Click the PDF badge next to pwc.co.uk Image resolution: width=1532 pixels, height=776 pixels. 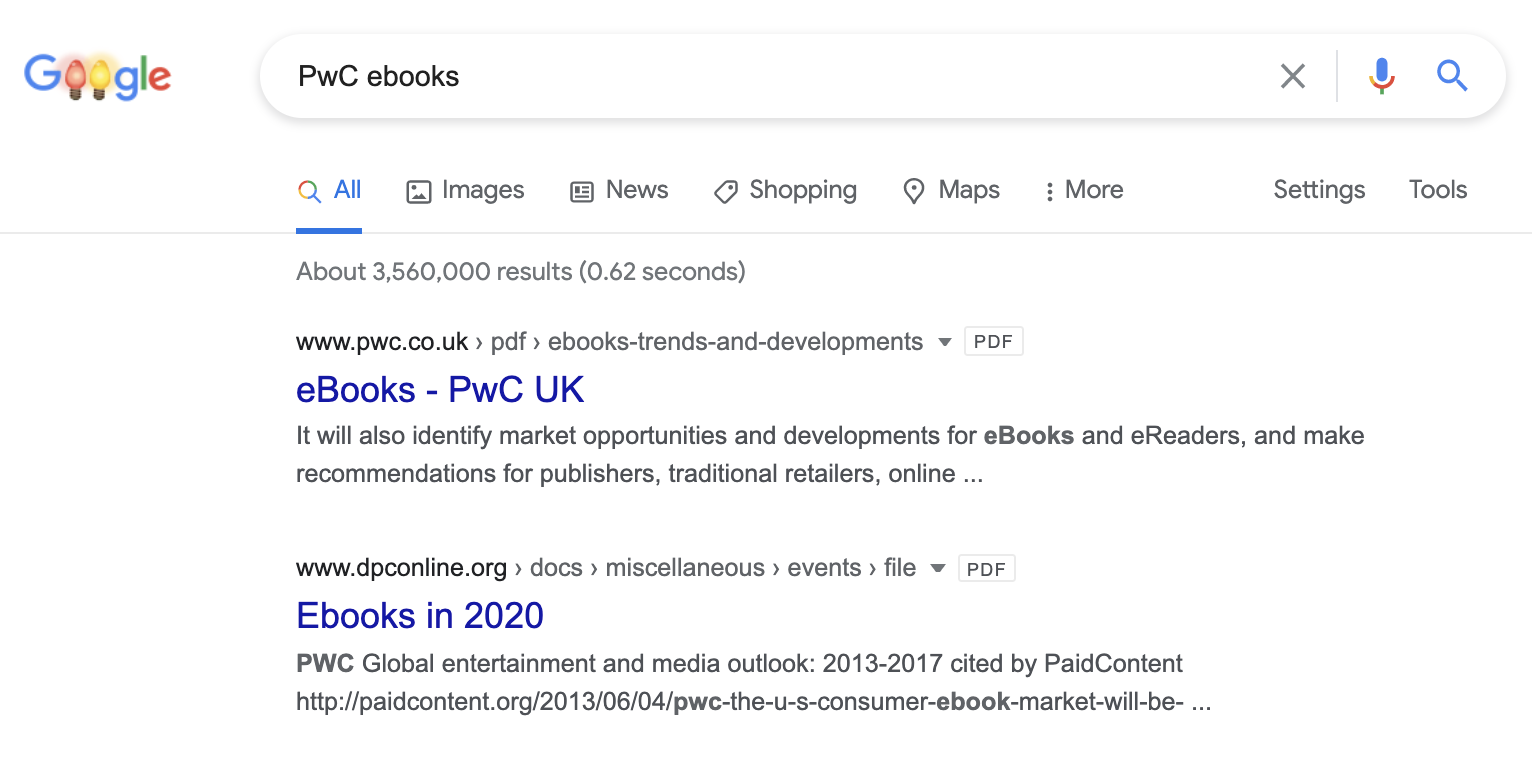pyautogui.click(x=993, y=341)
